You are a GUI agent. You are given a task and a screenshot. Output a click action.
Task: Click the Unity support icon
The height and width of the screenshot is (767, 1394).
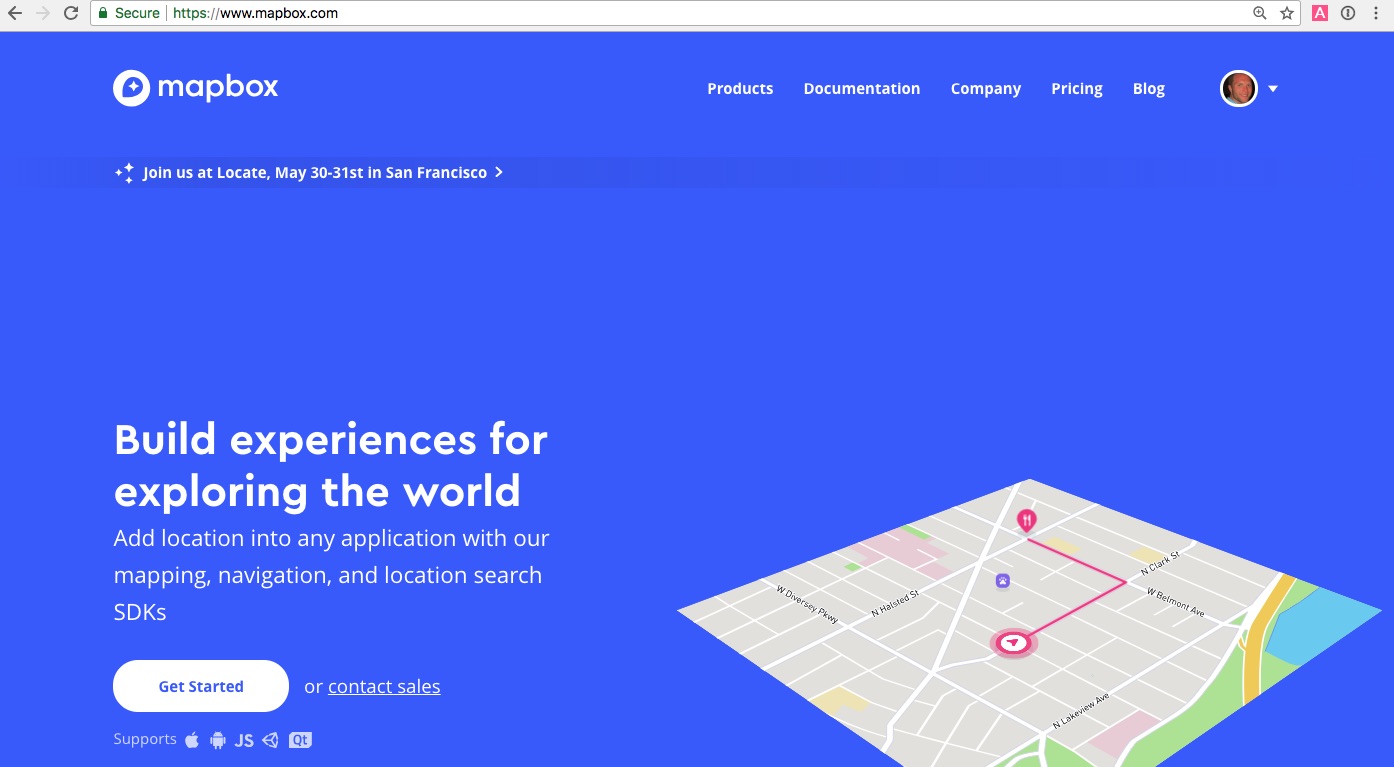270,741
